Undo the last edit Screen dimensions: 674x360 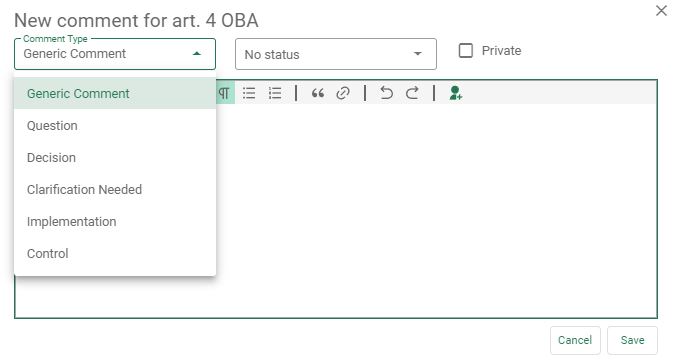coord(386,93)
